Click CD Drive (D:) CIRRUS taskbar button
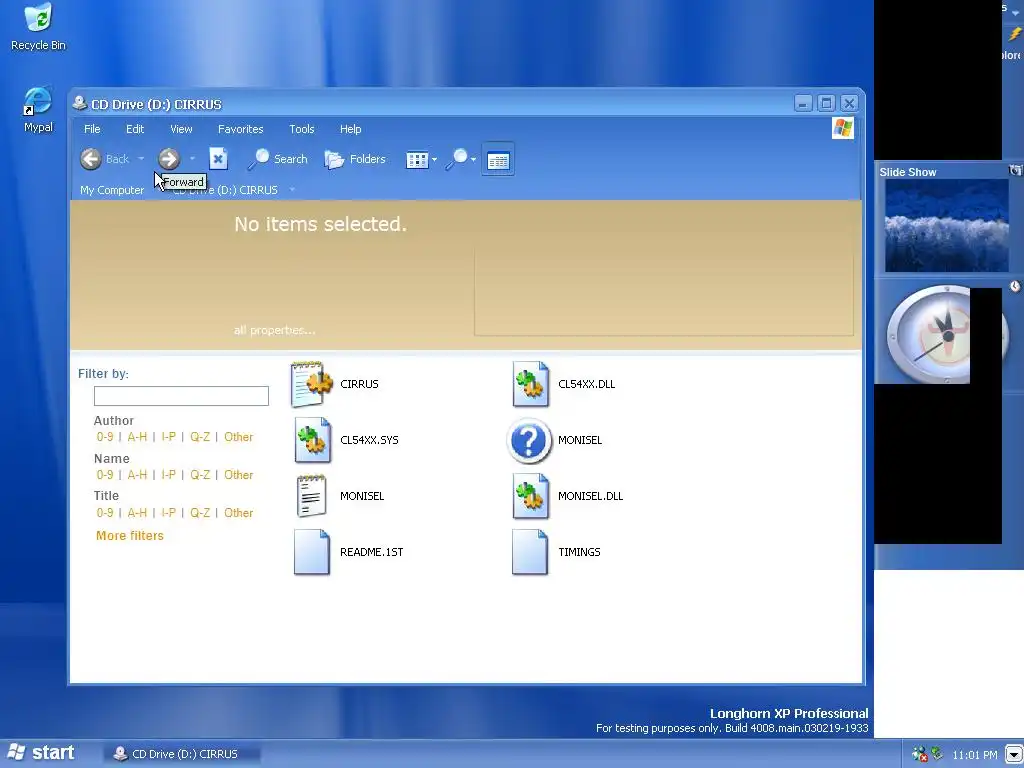Screen dimensions: 1024x768 (x=182, y=754)
